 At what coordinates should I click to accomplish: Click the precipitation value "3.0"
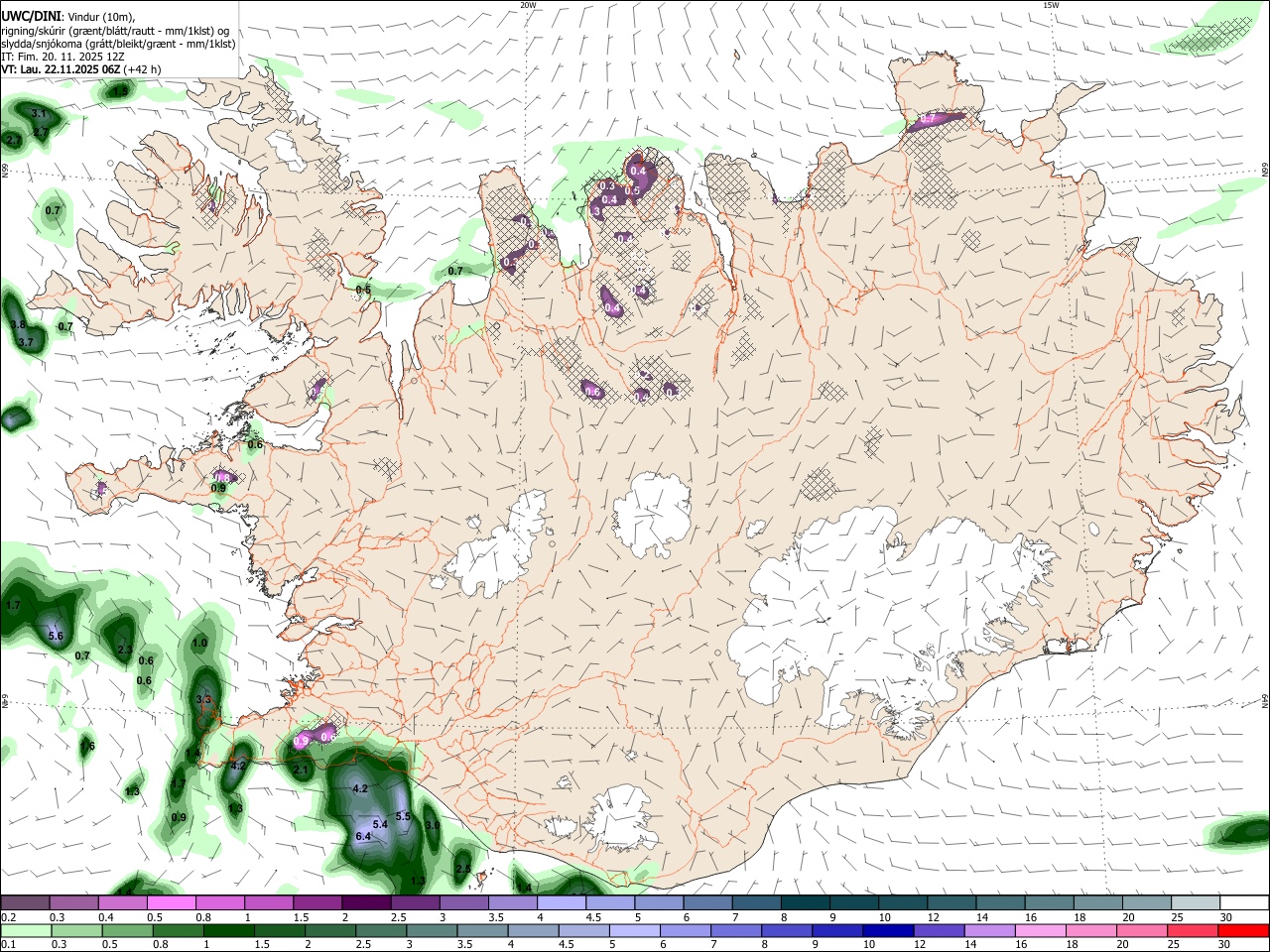[x=433, y=825]
